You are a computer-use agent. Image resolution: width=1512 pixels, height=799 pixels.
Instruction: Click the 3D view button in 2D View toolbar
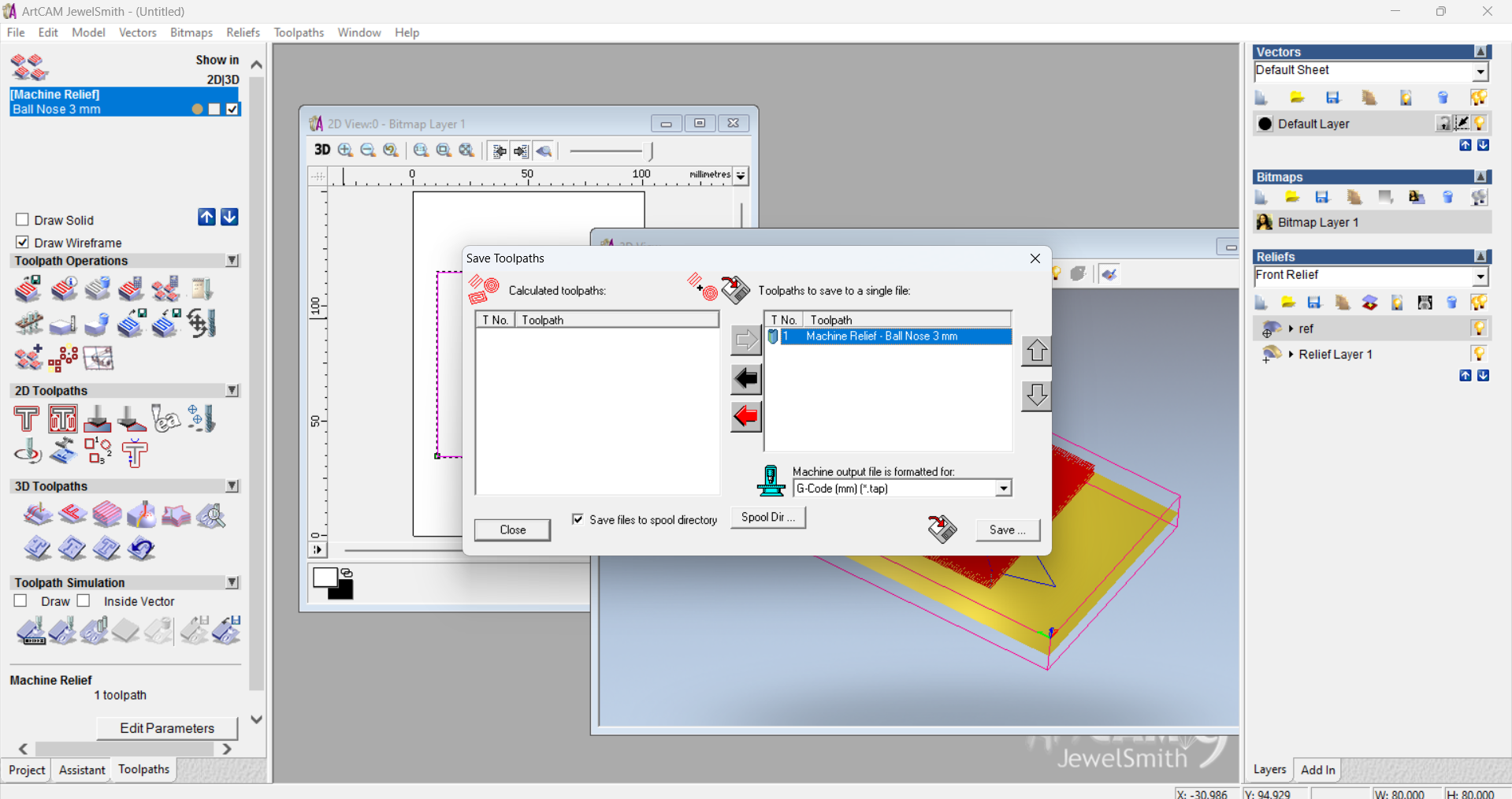(x=322, y=150)
